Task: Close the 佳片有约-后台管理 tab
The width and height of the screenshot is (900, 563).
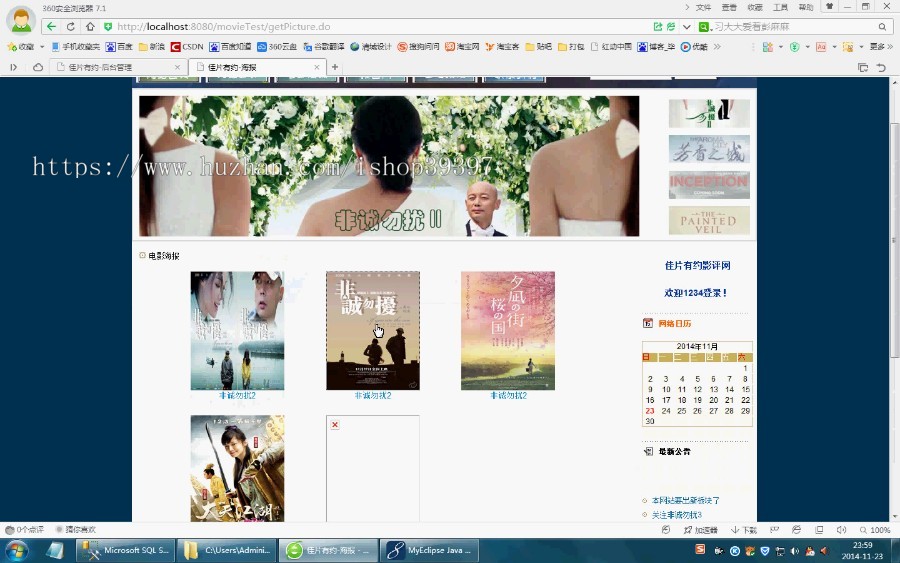Action: pos(177,67)
